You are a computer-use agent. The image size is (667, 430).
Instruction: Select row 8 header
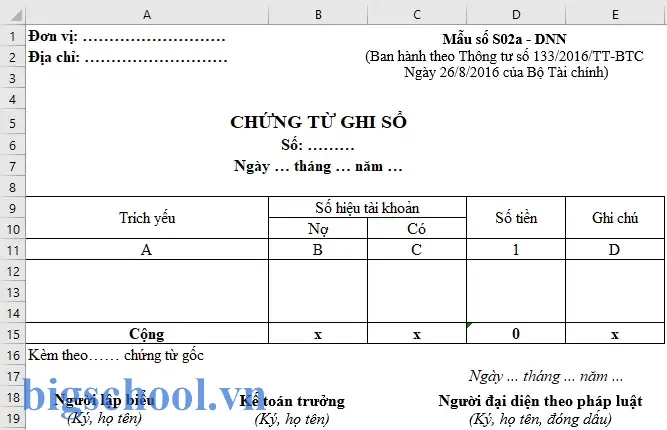[x=13, y=188]
